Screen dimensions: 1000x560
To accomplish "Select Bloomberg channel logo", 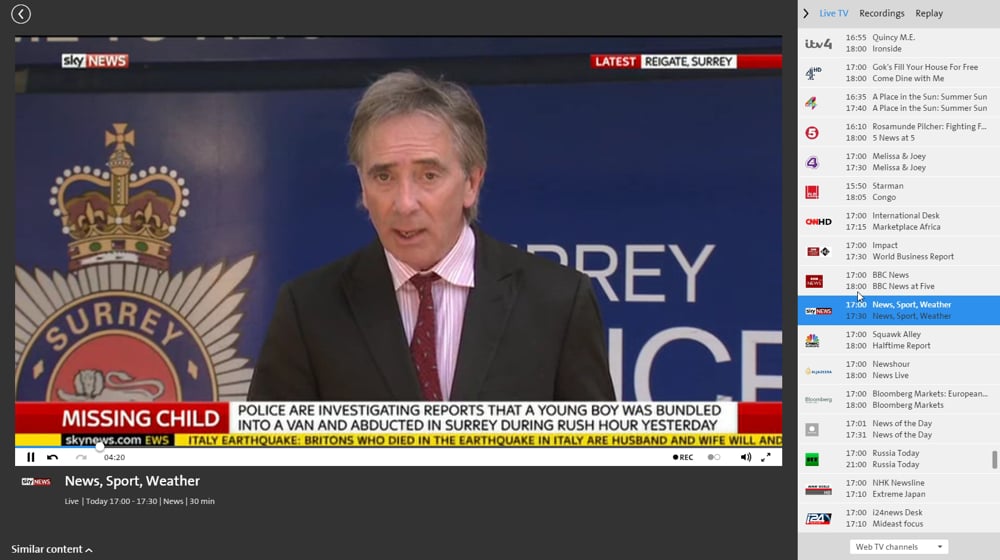I will (818, 400).
